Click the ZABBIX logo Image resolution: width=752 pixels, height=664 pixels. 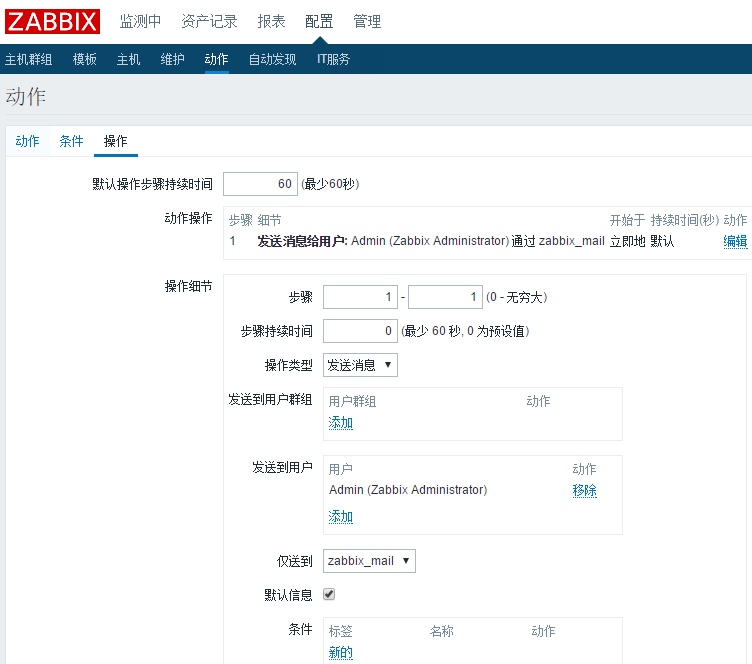click(x=53, y=21)
